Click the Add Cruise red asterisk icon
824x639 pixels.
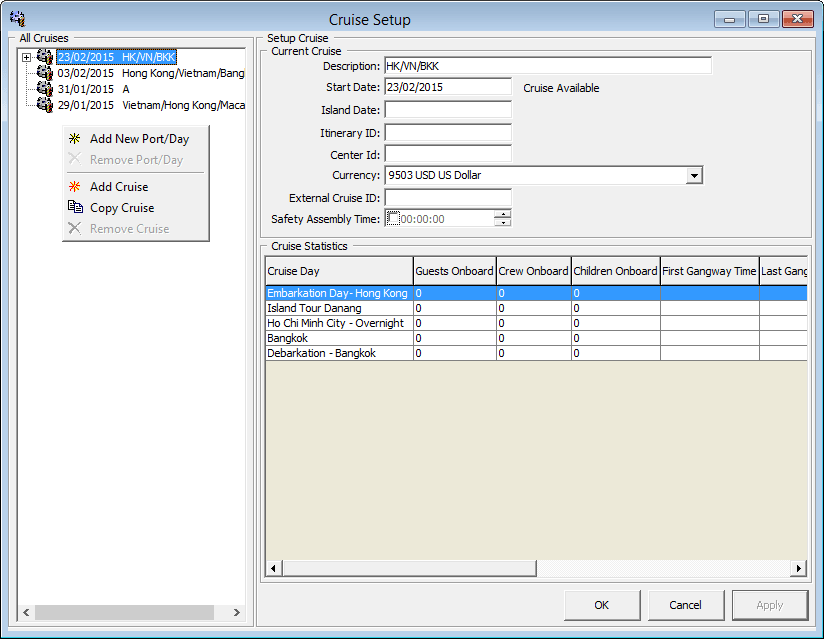point(75,186)
